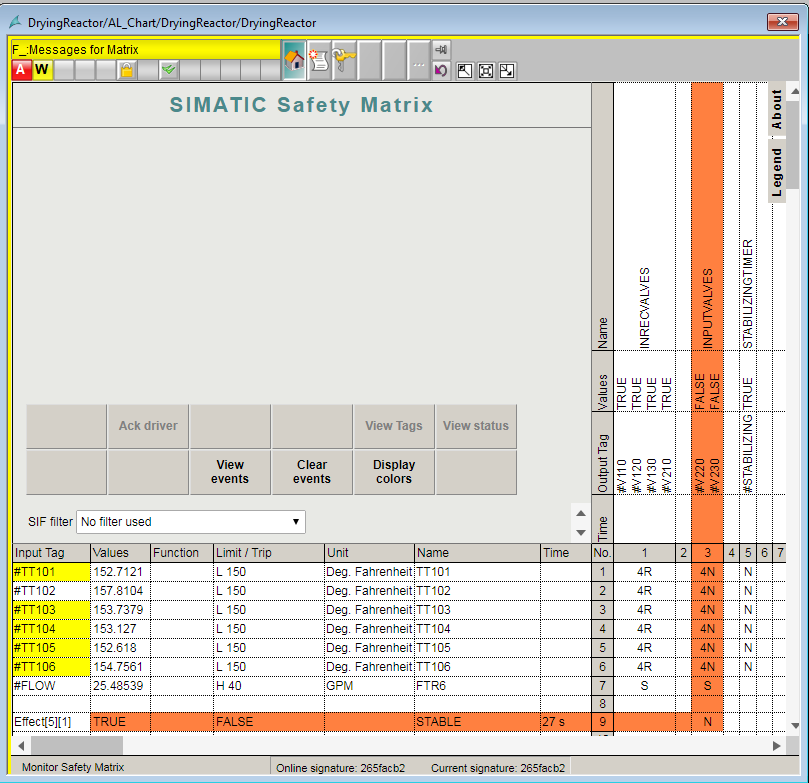Click the vertical scrollbar down arrow
This screenshot has height=783, width=809.
pos(795,726)
